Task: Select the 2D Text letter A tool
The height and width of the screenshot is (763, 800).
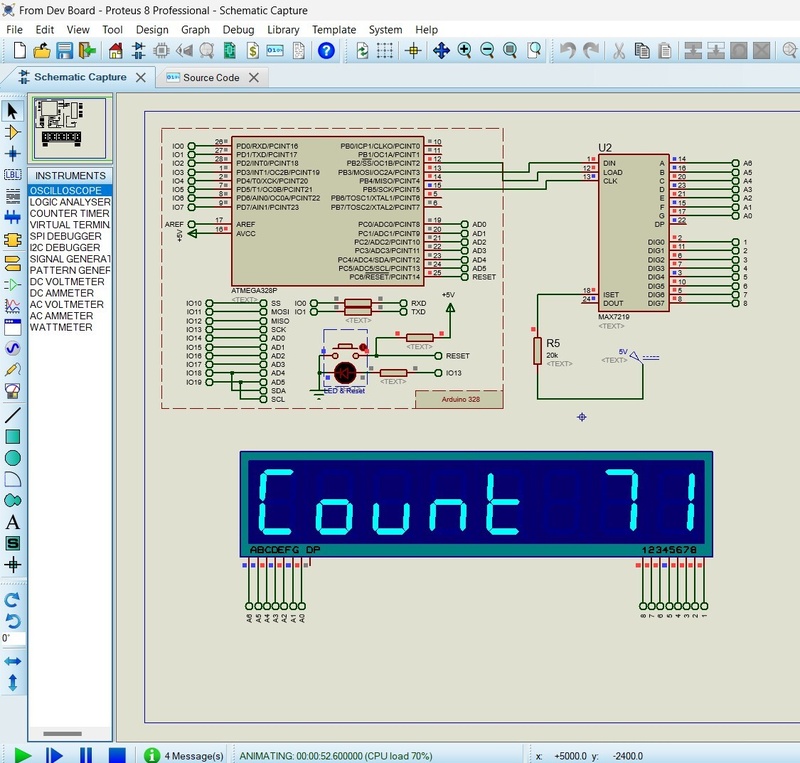Action: coord(13,522)
